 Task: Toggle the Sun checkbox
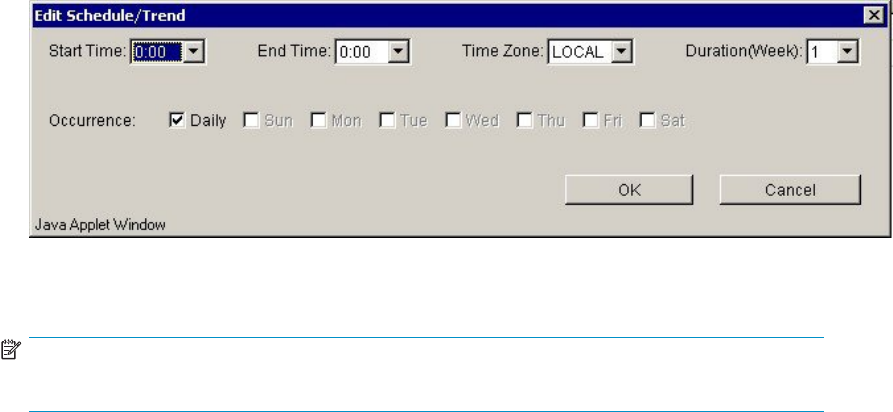250,121
